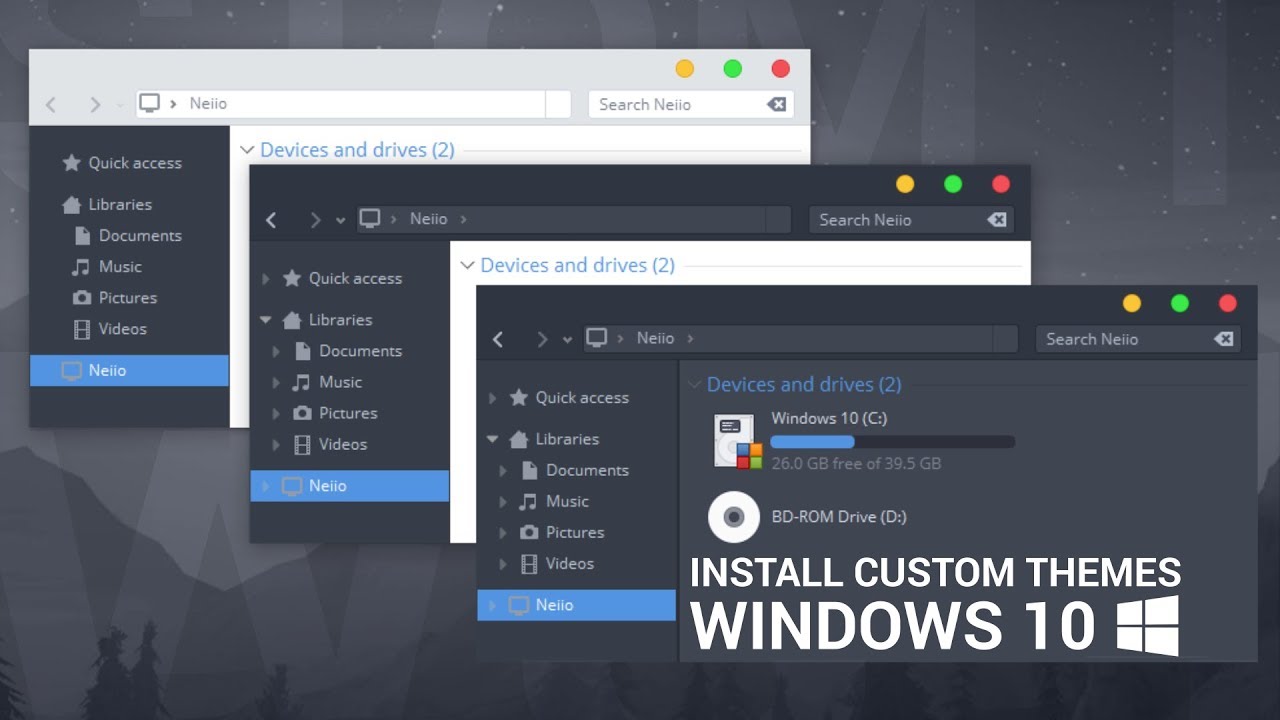1280x720 pixels.
Task: Focus the Search Neiio field in the middle window
Action: click(x=911, y=220)
